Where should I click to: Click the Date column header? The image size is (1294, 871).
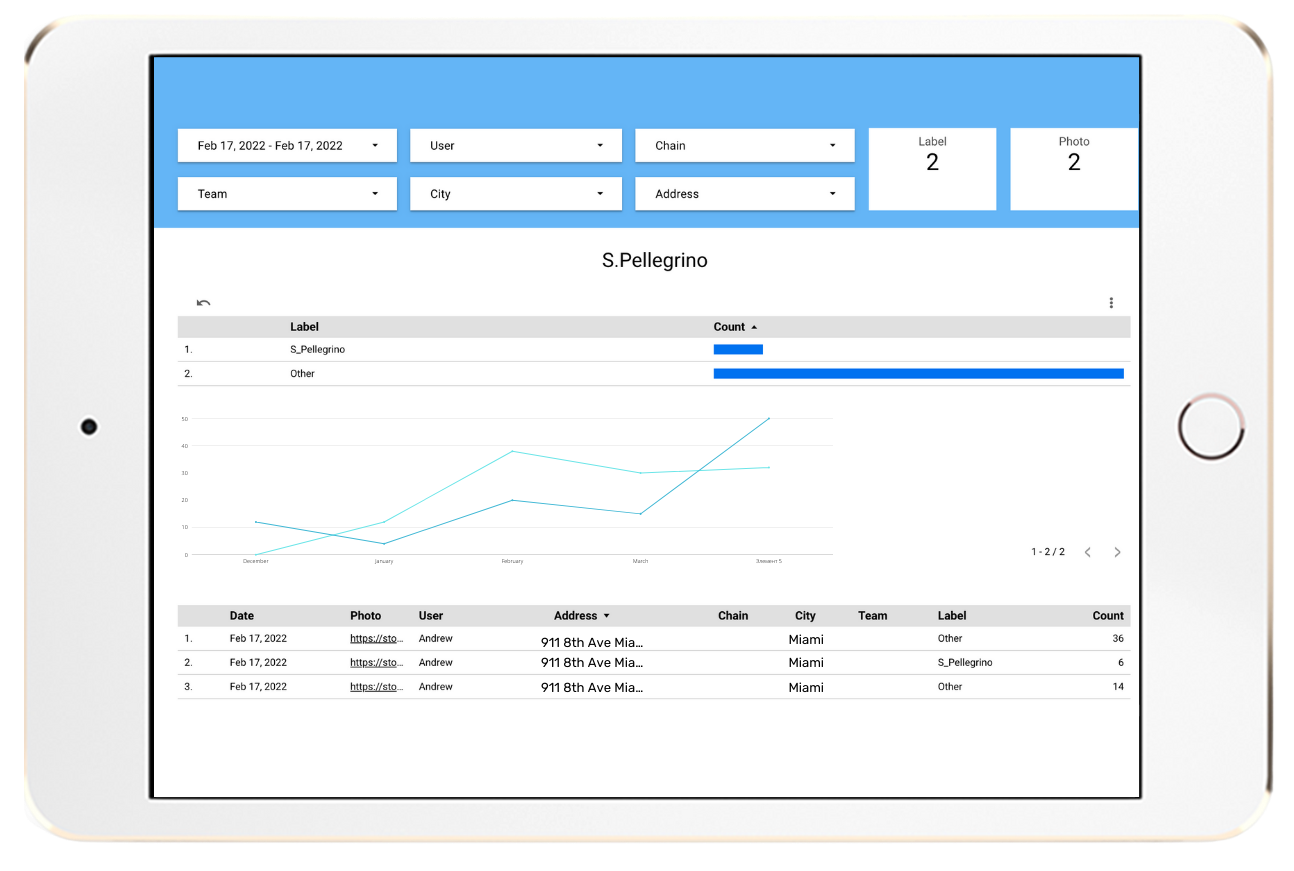242,616
